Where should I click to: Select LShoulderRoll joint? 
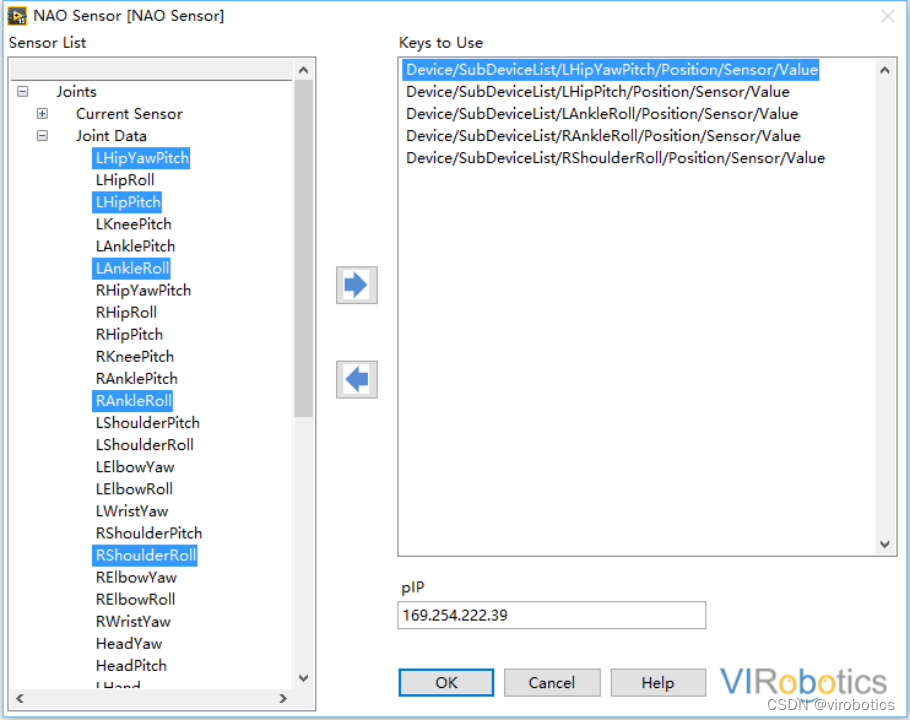pos(145,445)
